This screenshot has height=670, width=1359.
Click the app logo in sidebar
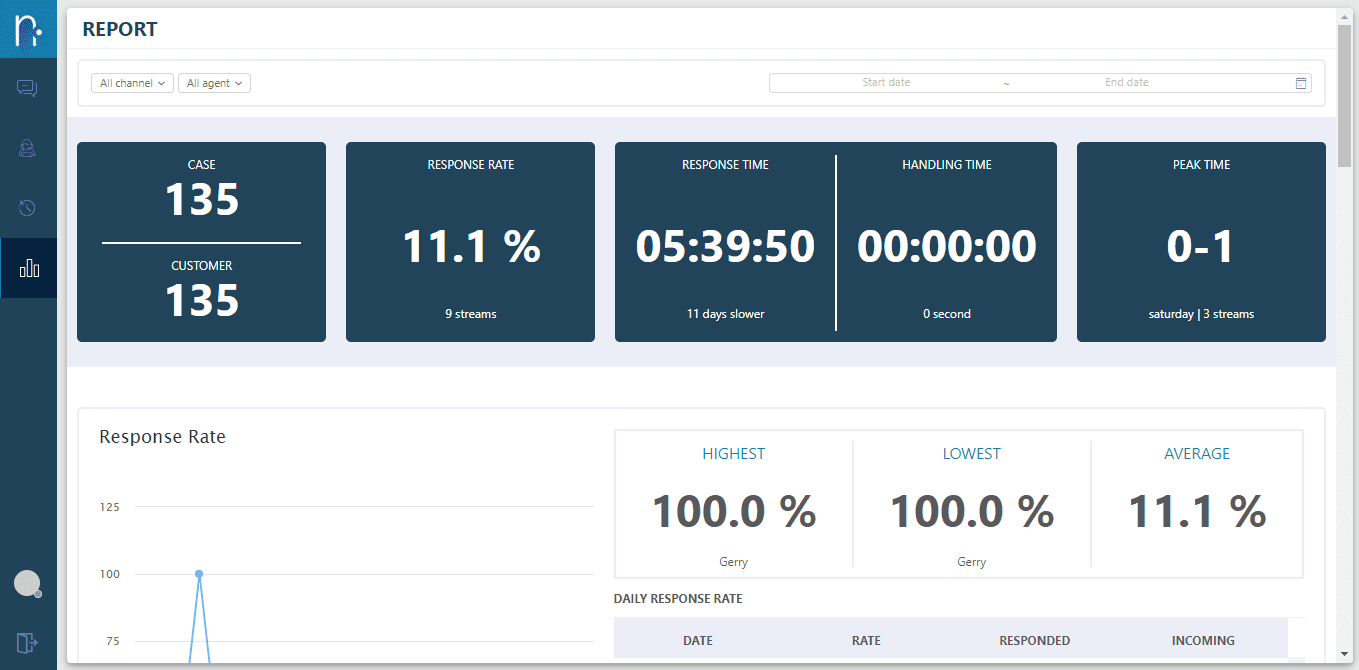[x=28, y=29]
